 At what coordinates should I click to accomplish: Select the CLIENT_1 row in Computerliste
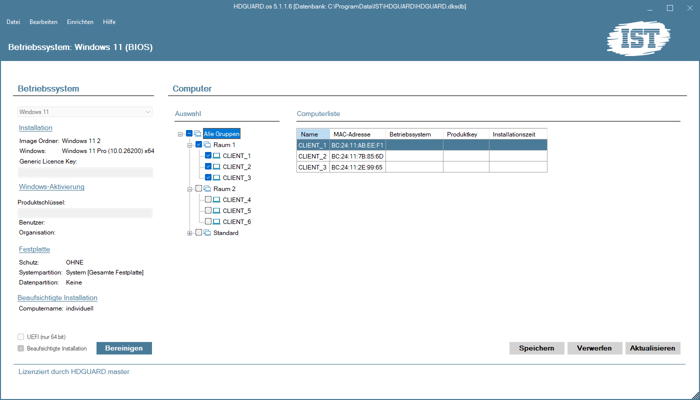[422, 145]
